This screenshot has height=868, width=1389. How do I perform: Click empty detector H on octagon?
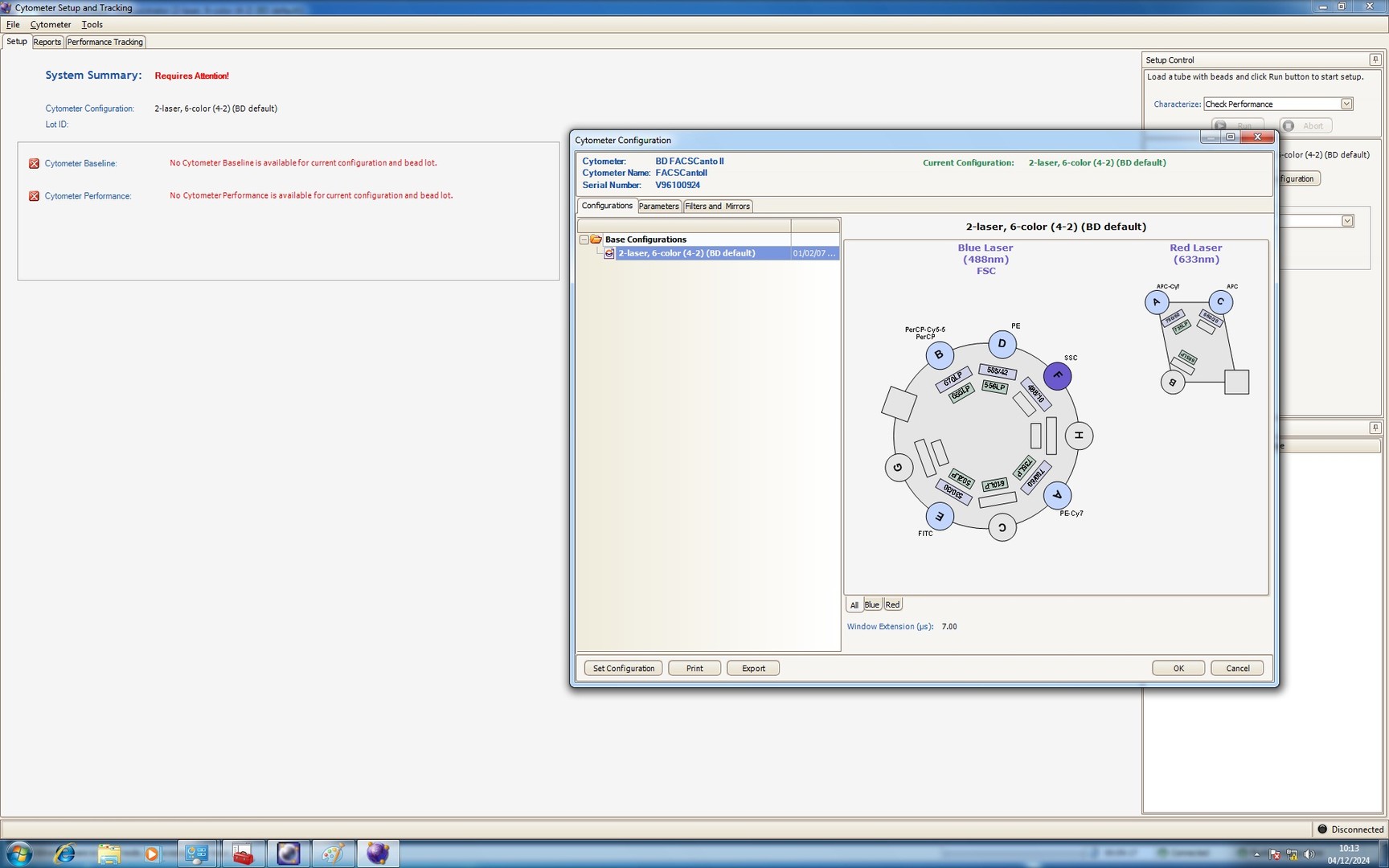click(1079, 436)
